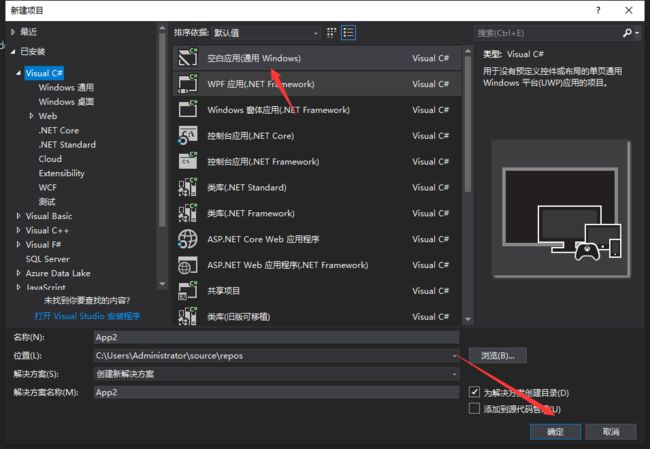
Task: Click the template list vertical scrollbar
Action: [x=468, y=124]
